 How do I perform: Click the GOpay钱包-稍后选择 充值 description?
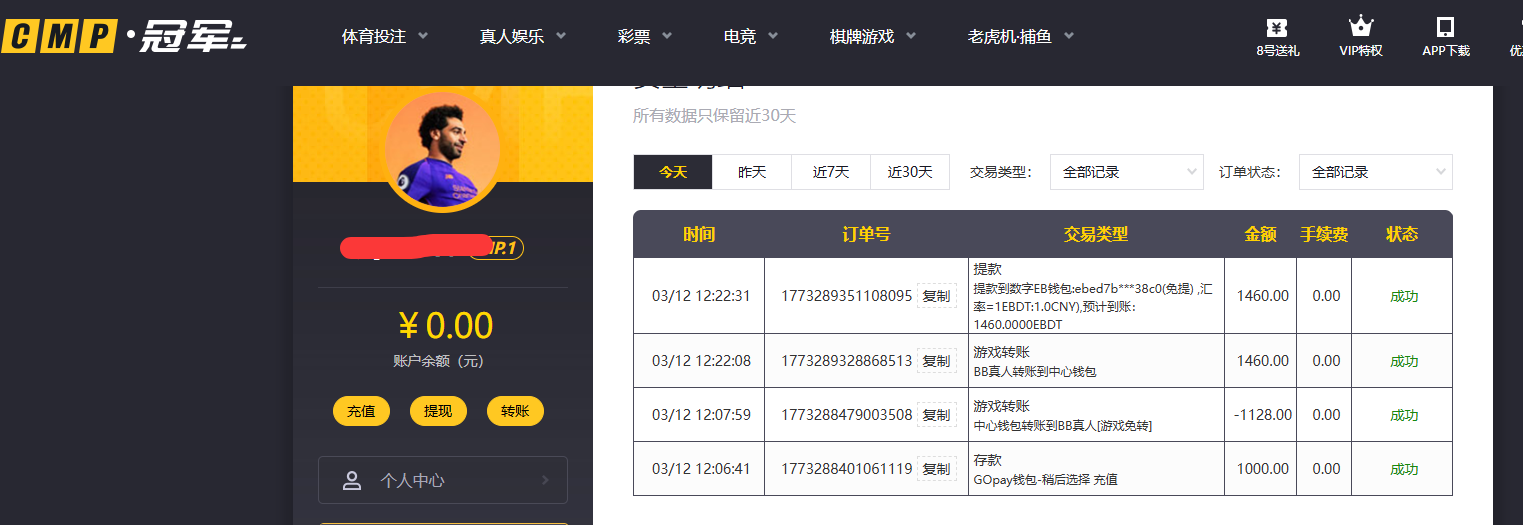pos(1045,479)
